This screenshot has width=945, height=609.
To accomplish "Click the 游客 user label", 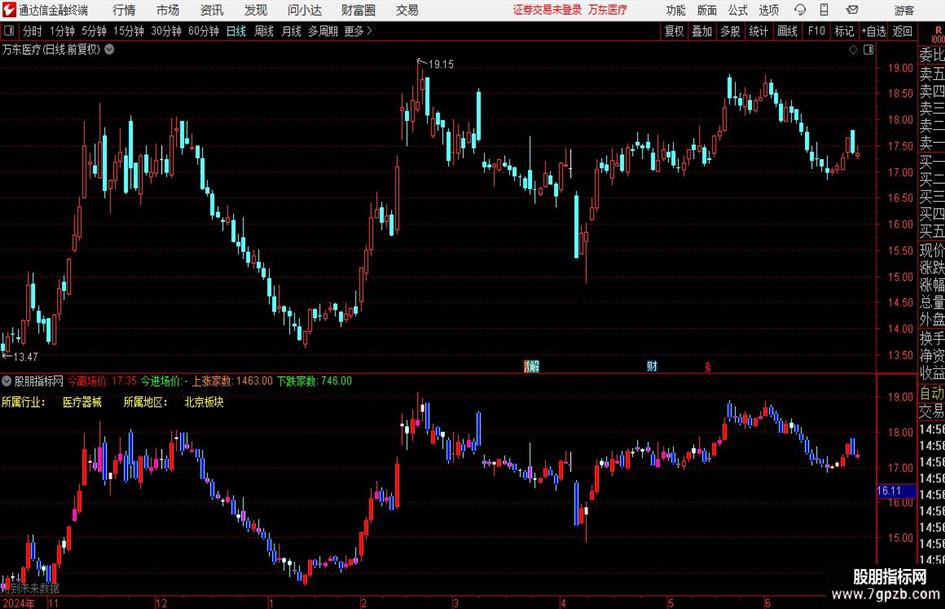I will (904, 10).
